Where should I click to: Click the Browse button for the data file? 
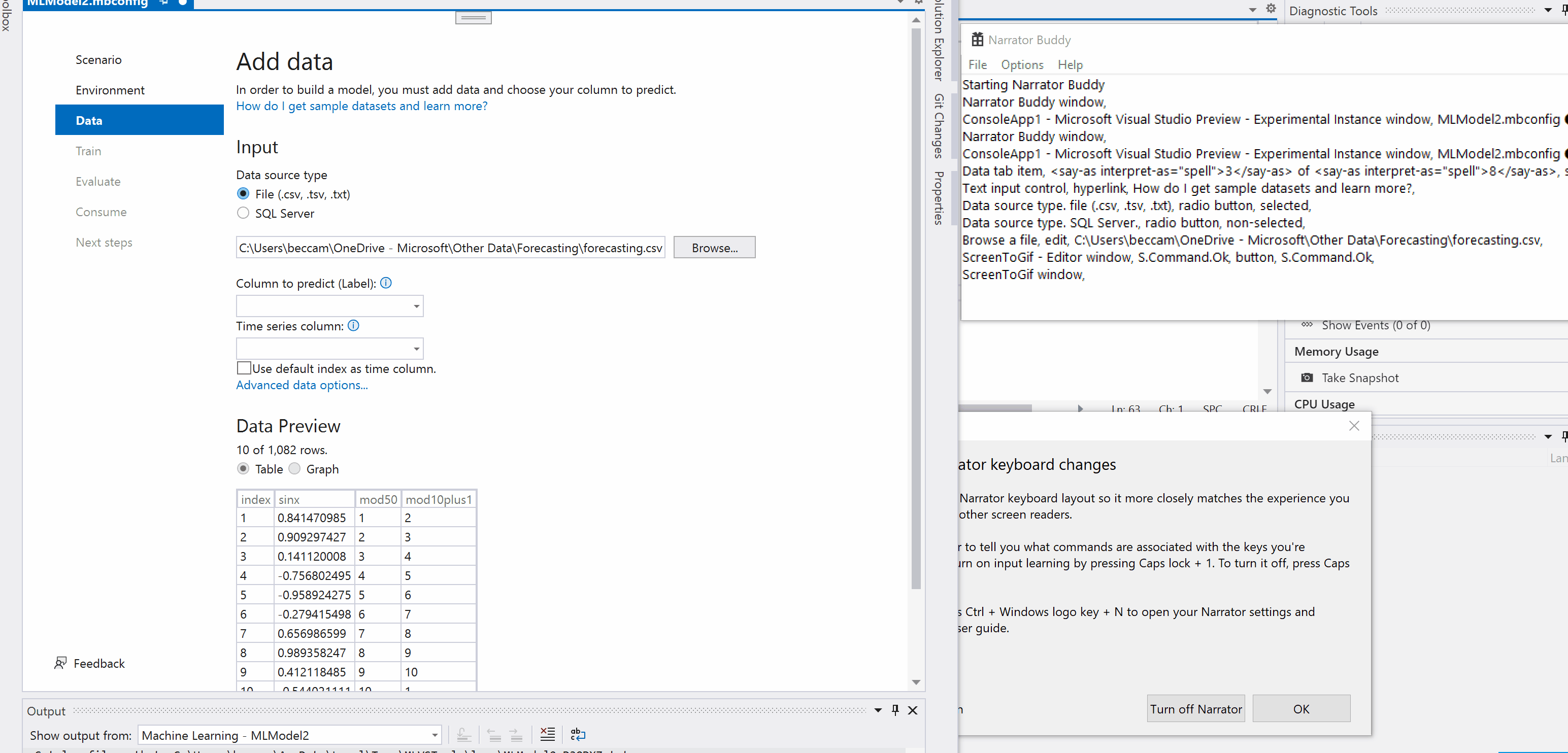point(714,247)
